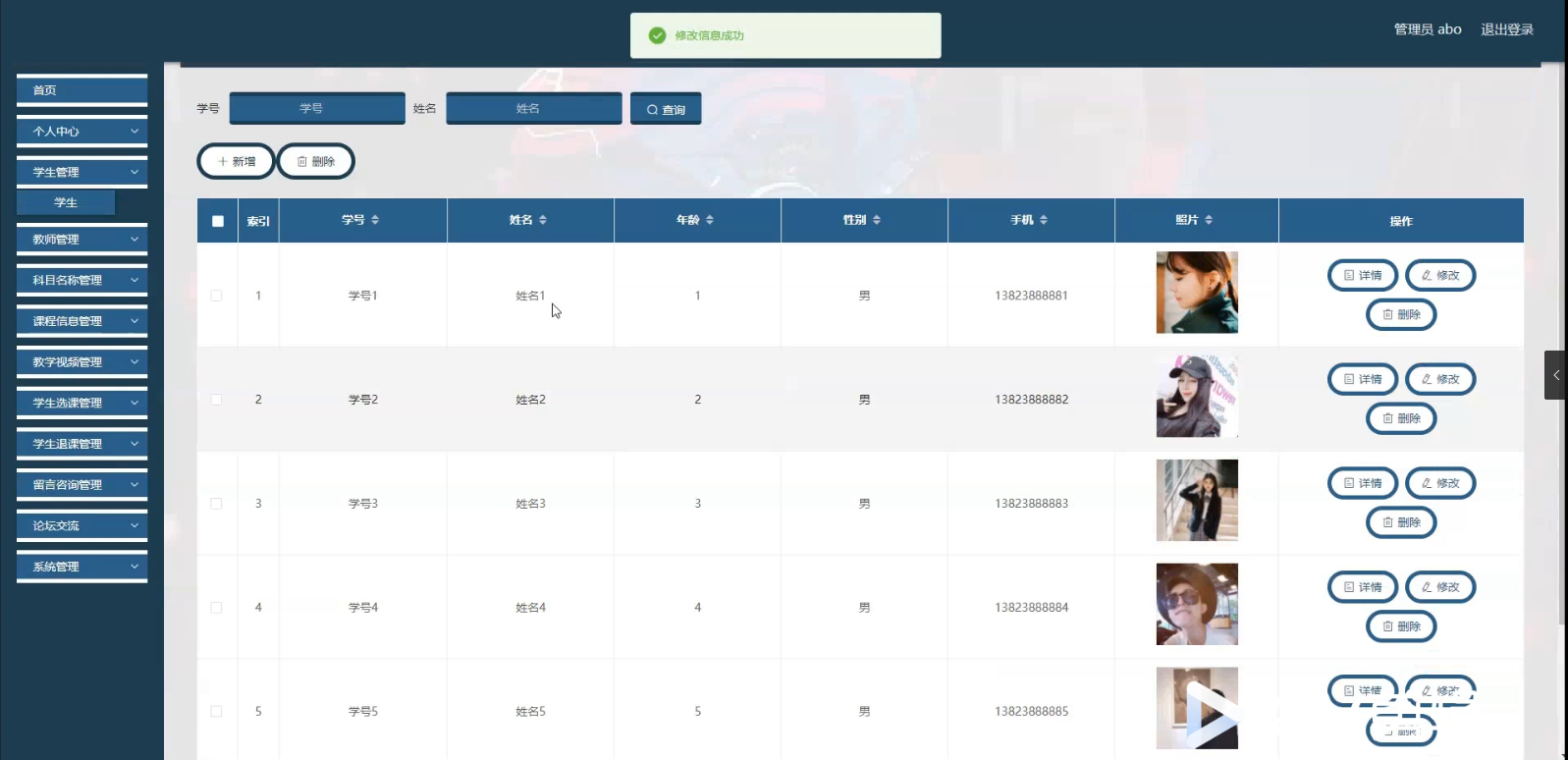1568x760 pixels.
Task: Select the 学生 submenu item
Action: [66, 203]
